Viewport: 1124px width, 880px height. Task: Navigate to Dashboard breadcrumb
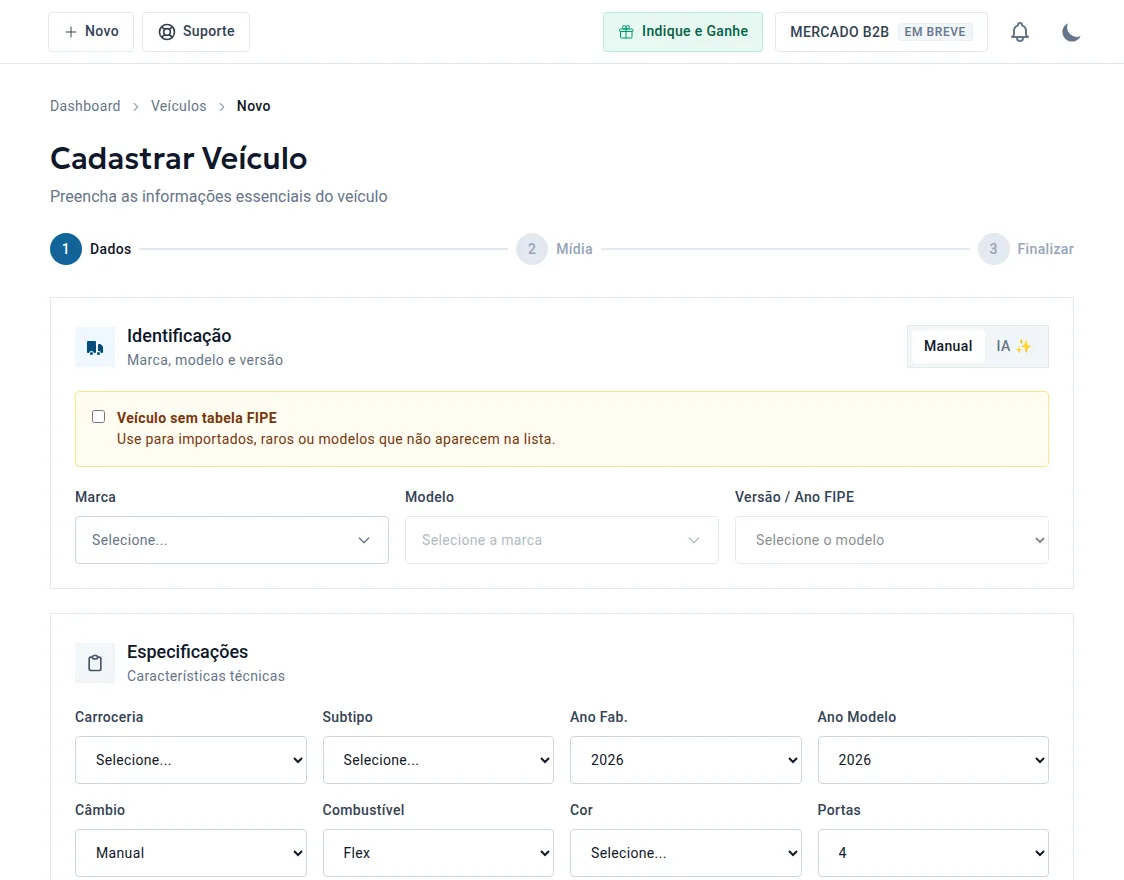click(x=85, y=106)
